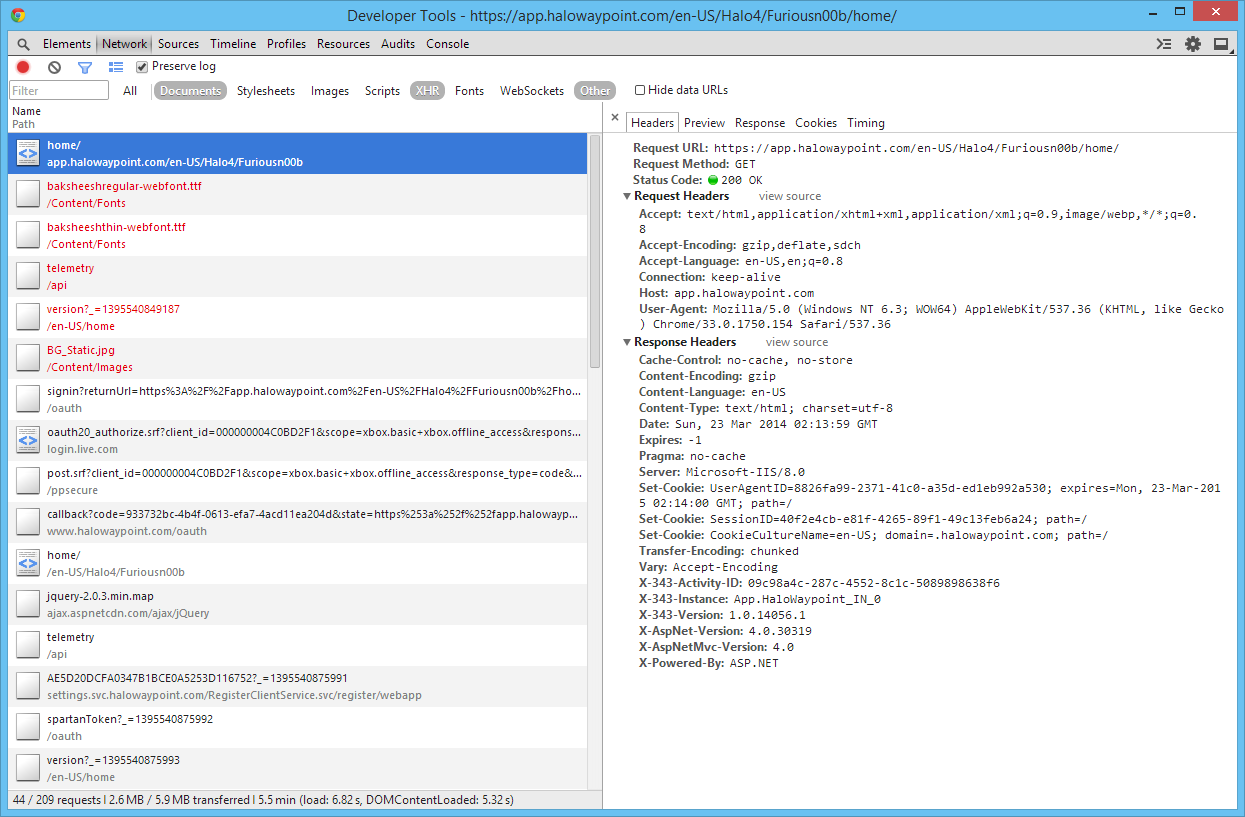Click the Server: Microsoft-IIS/8.0 header

pos(722,472)
